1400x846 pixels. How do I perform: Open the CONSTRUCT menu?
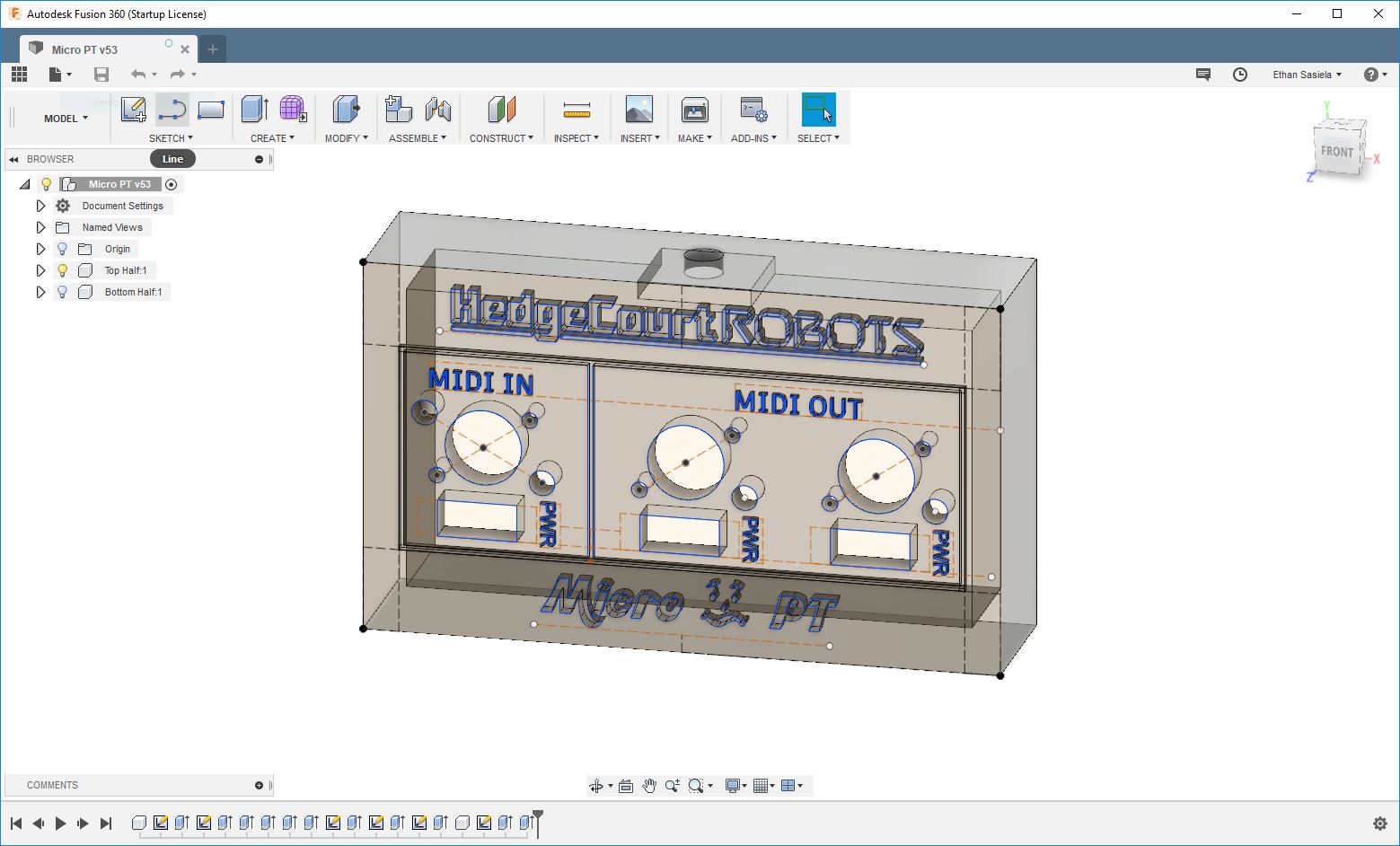(501, 138)
